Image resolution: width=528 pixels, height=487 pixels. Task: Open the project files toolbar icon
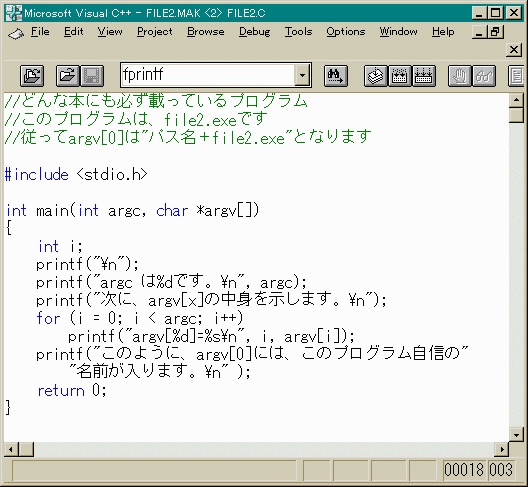click(x=32, y=75)
